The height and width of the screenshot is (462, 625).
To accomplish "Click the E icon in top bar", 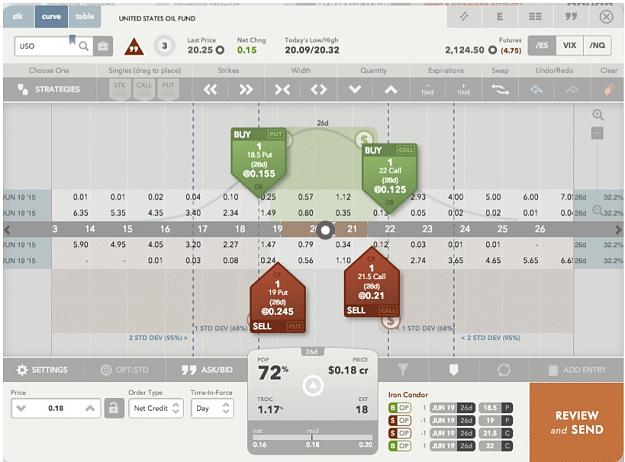I will (499, 17).
